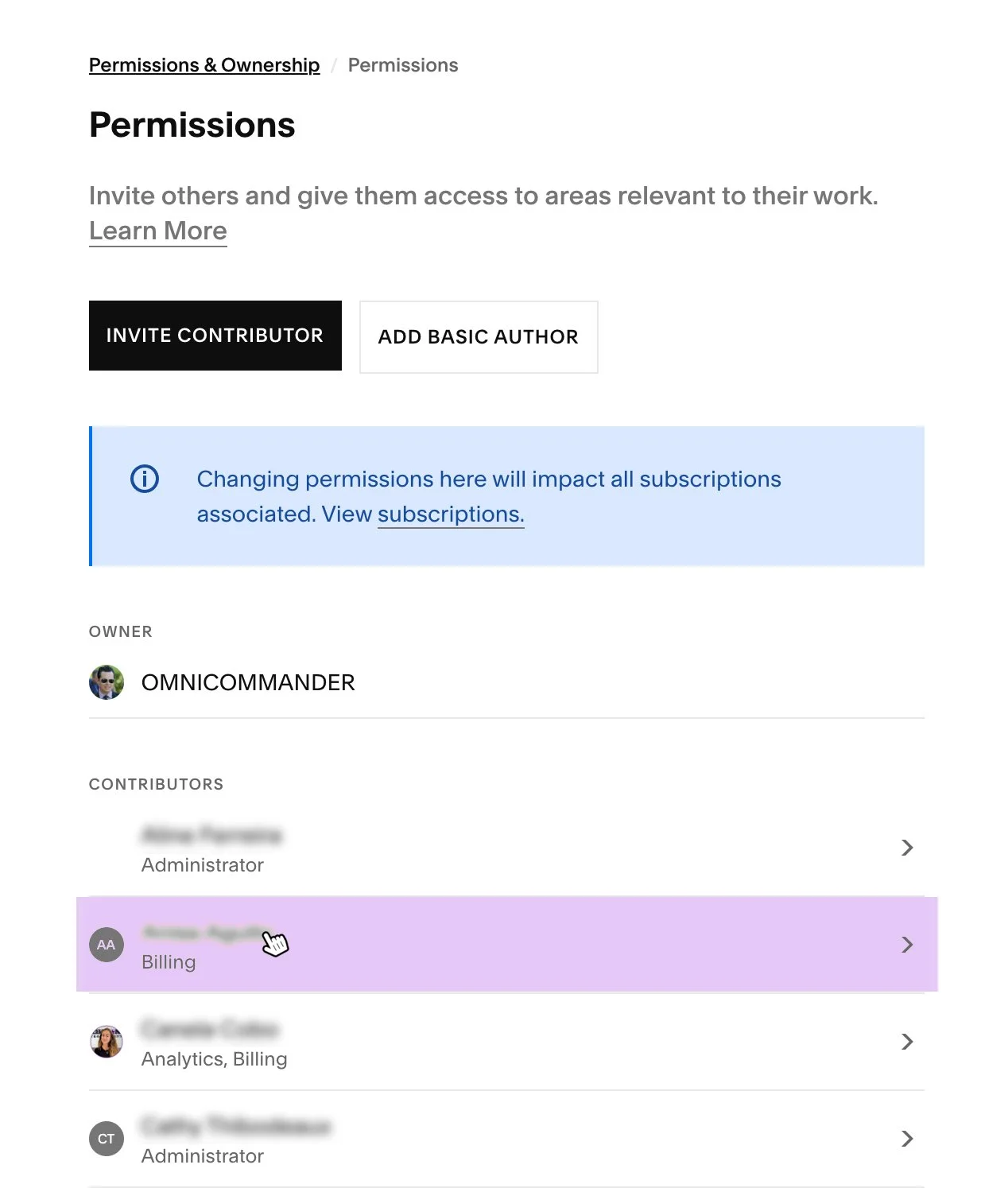The width and height of the screenshot is (1008, 1188).
Task: Go back to Permissions & Ownership breadcrumb
Action: [x=204, y=65]
